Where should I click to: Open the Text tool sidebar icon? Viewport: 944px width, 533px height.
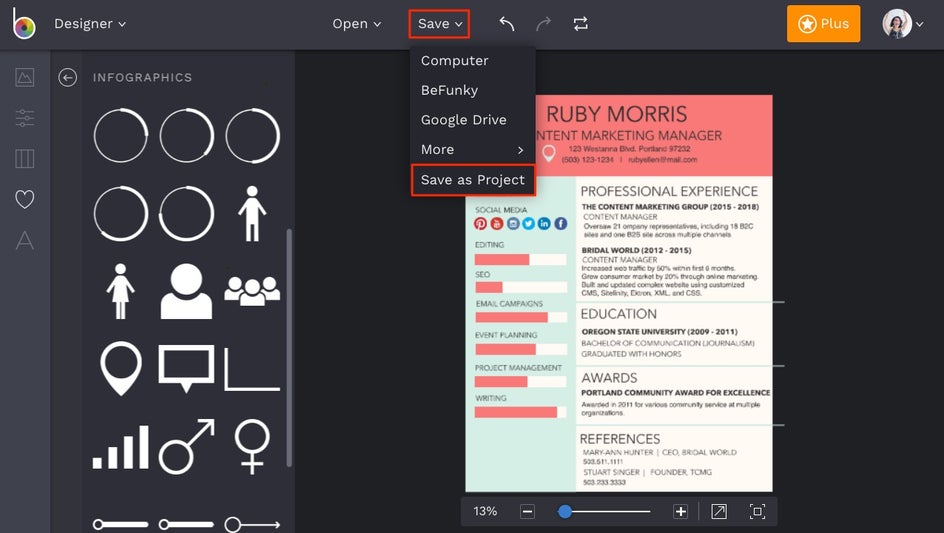pyautogui.click(x=25, y=240)
